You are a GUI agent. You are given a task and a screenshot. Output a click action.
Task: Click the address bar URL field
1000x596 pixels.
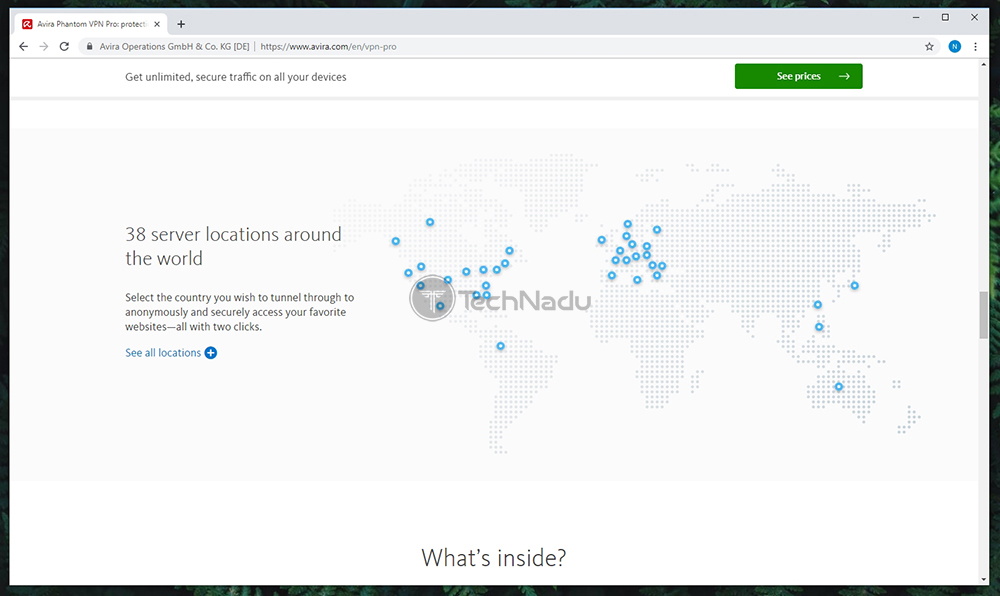[510, 47]
